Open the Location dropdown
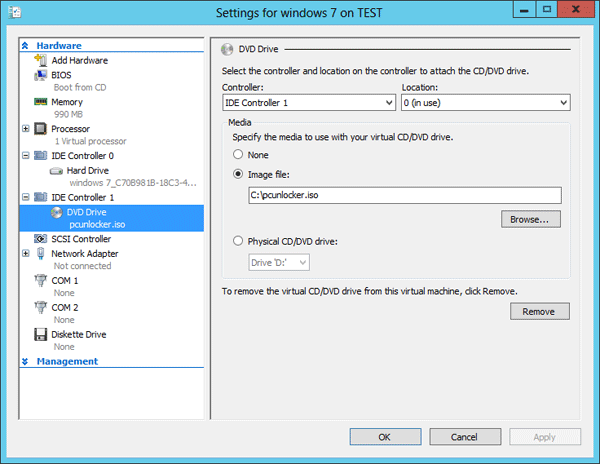Screen dimensions: 600x464 [x=485, y=103]
